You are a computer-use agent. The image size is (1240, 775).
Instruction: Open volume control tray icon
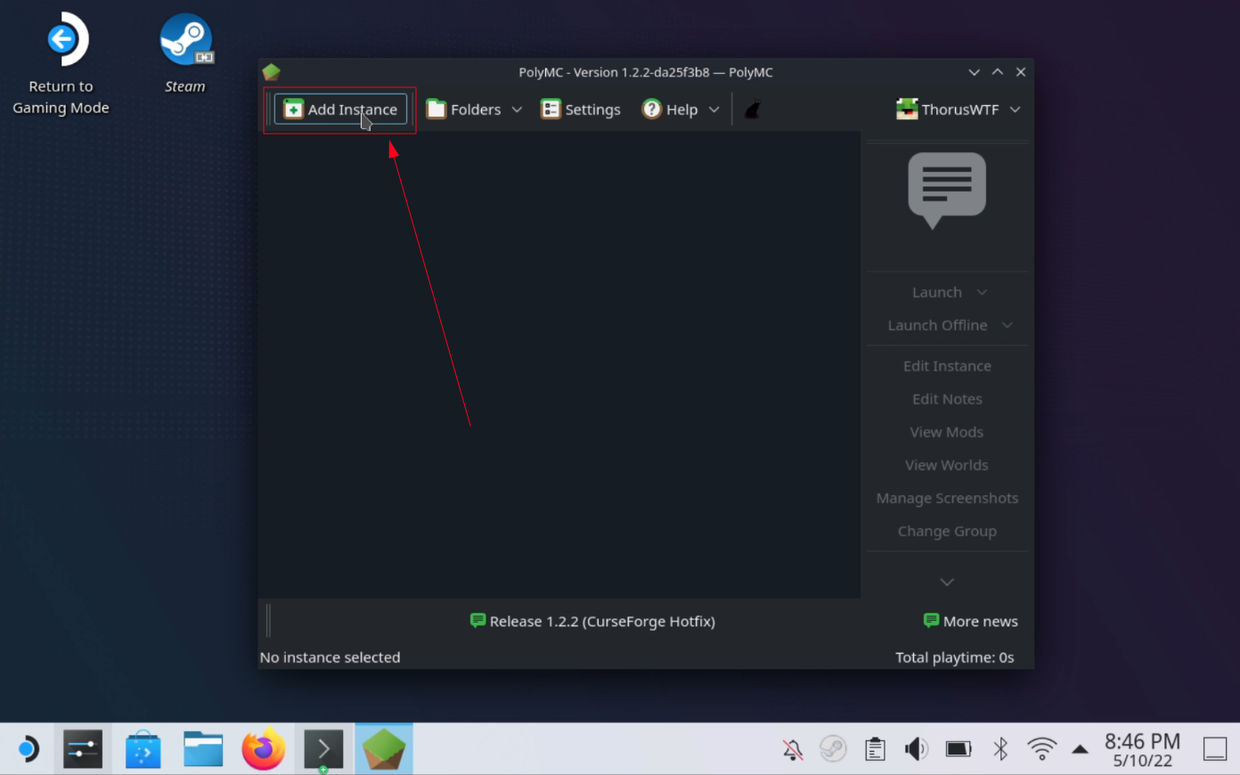(916, 749)
